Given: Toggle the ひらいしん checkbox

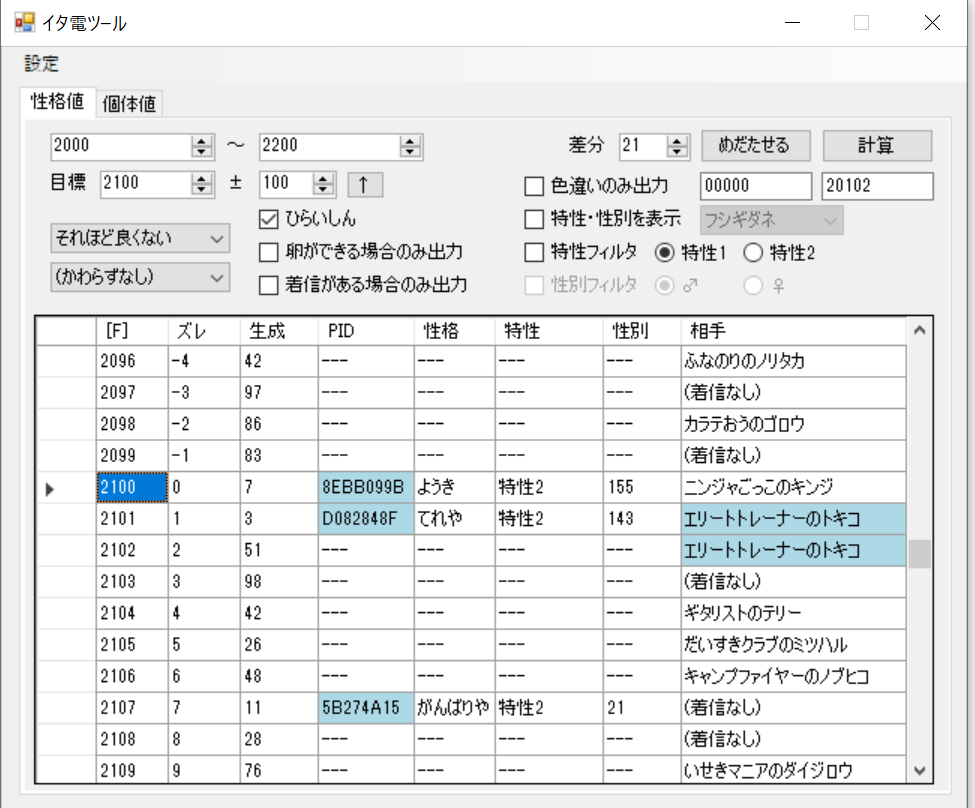Looking at the screenshot, I should point(269,219).
